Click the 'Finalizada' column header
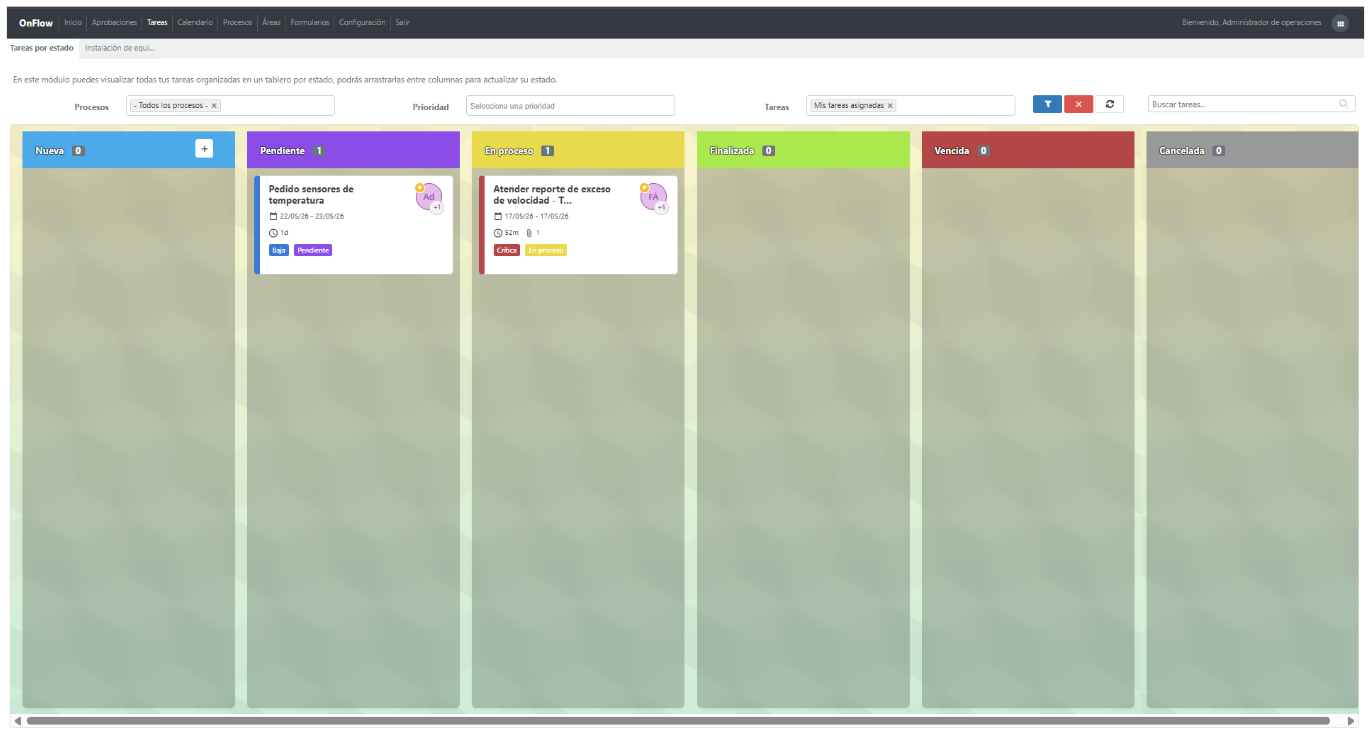This screenshot has width=1369, height=739. pos(803,150)
